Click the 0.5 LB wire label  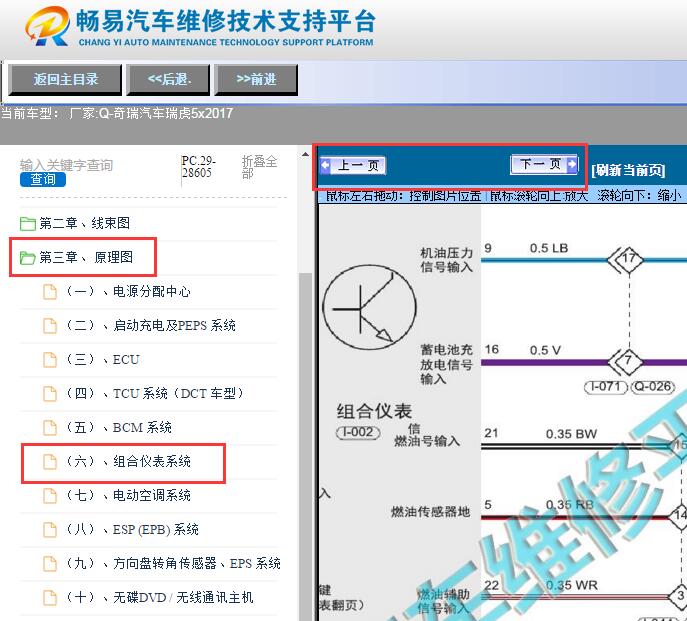point(549,248)
